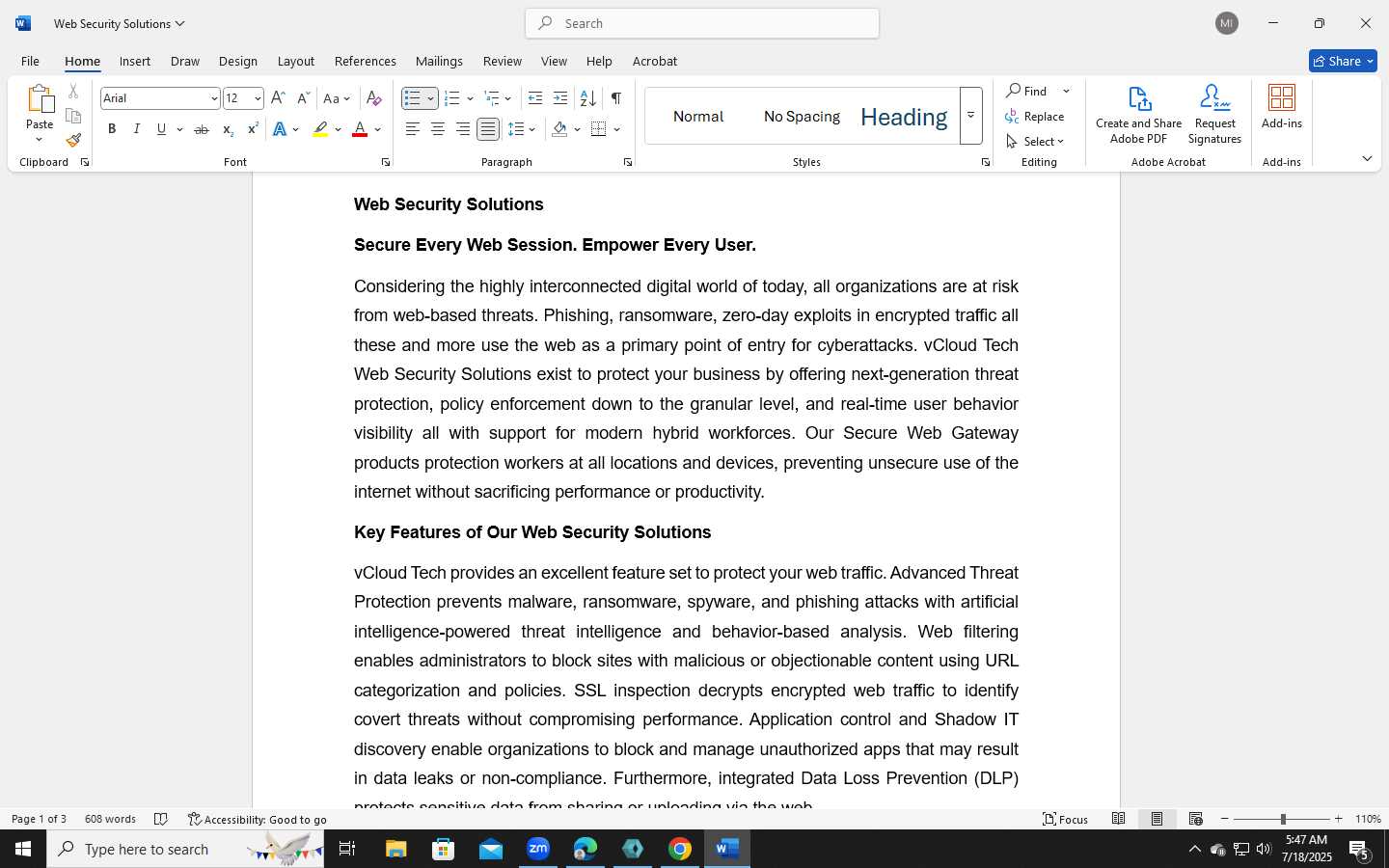Screen dimensions: 1389x868
Task: Increase font size with grow icon
Action: point(278,98)
